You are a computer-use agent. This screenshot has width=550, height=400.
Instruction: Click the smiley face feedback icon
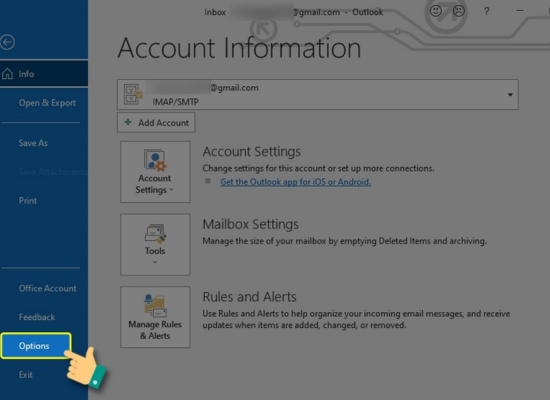coord(436,11)
